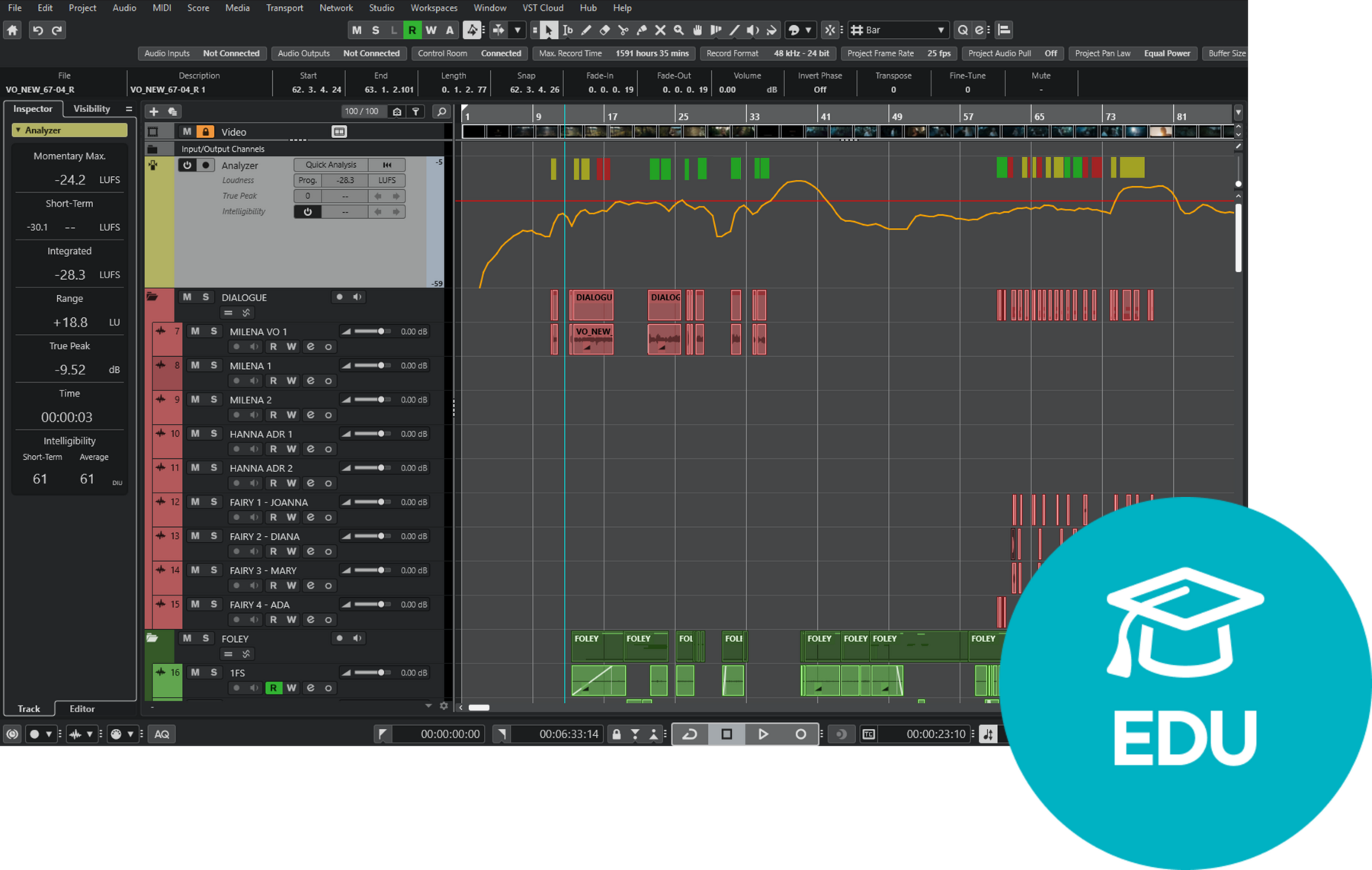Toggle the global Write automation W button
Viewport: 1372px width, 870px height.
pyautogui.click(x=431, y=30)
